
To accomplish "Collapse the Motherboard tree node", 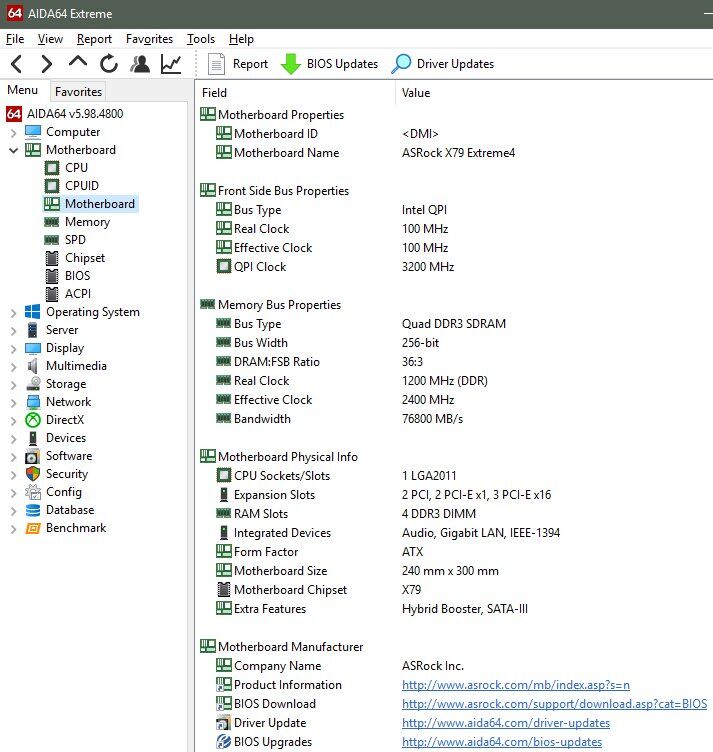I will [x=13, y=150].
